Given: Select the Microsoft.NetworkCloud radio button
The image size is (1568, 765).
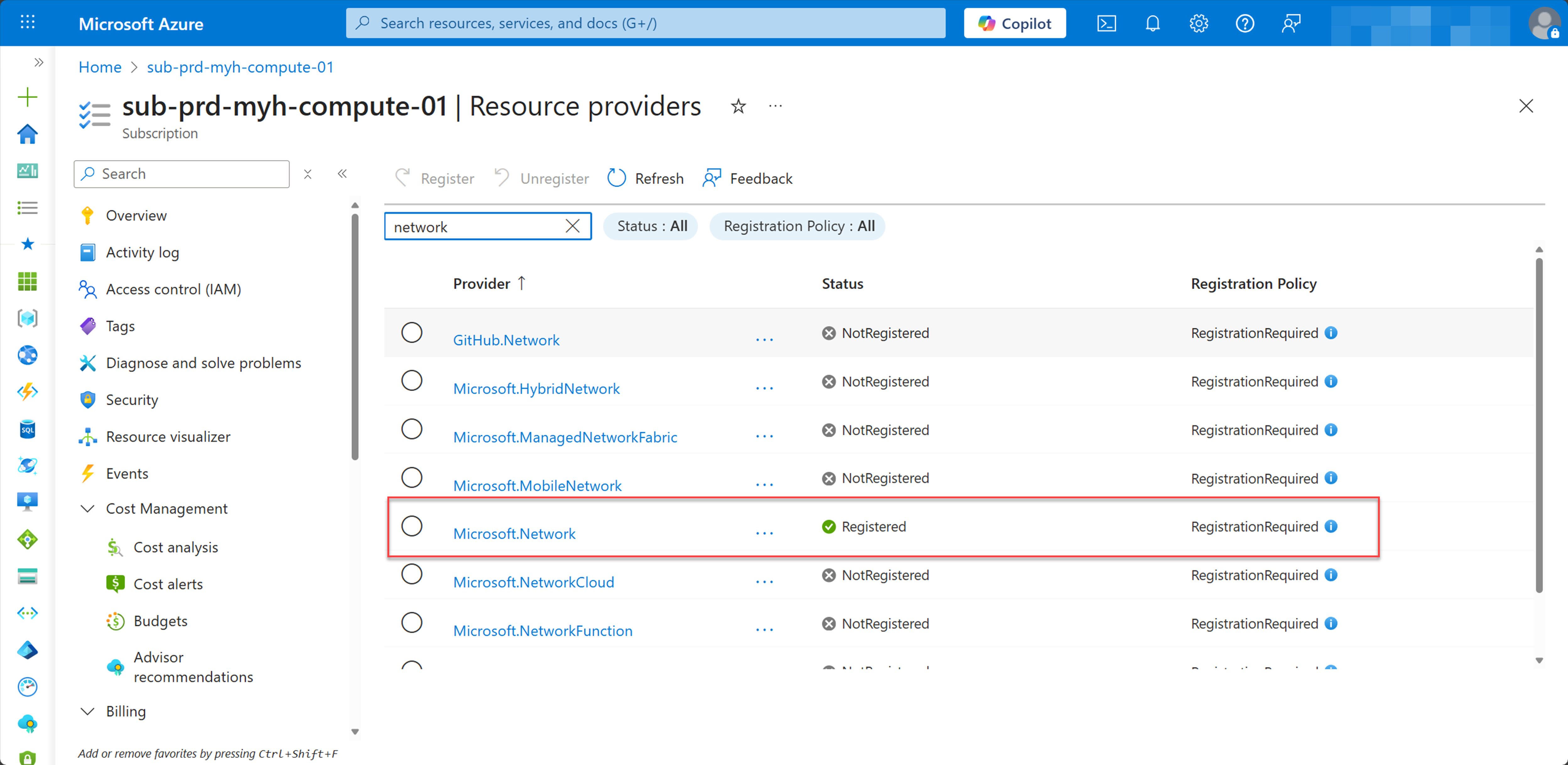Looking at the screenshot, I should [413, 574].
